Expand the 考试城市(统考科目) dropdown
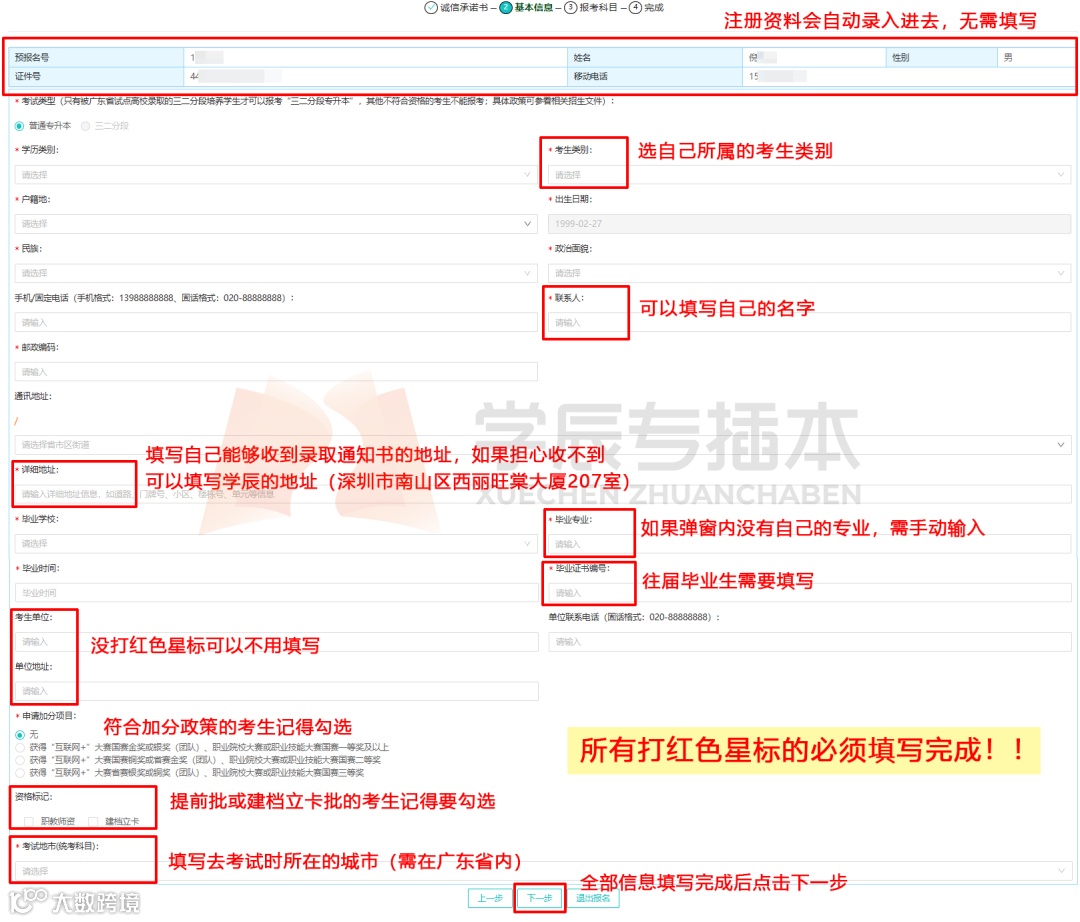This screenshot has height=922, width=1080. [543, 872]
